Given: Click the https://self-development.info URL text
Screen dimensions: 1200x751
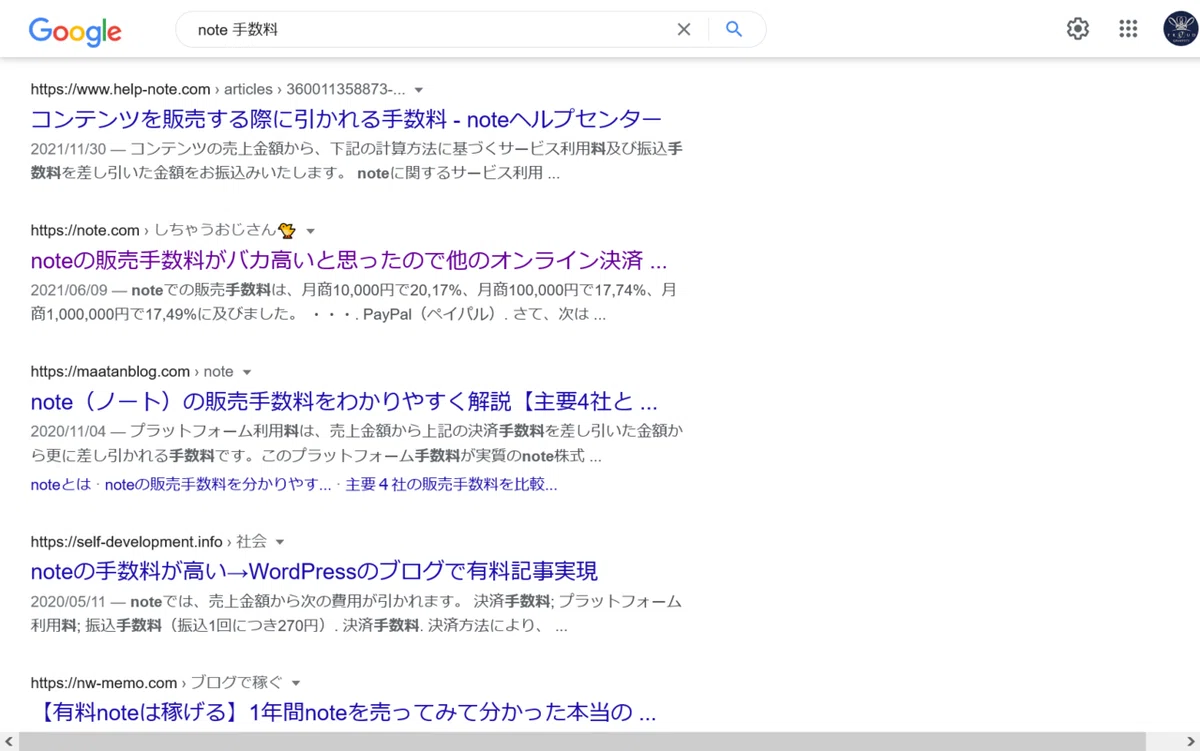Looking at the screenshot, I should (x=127, y=541).
